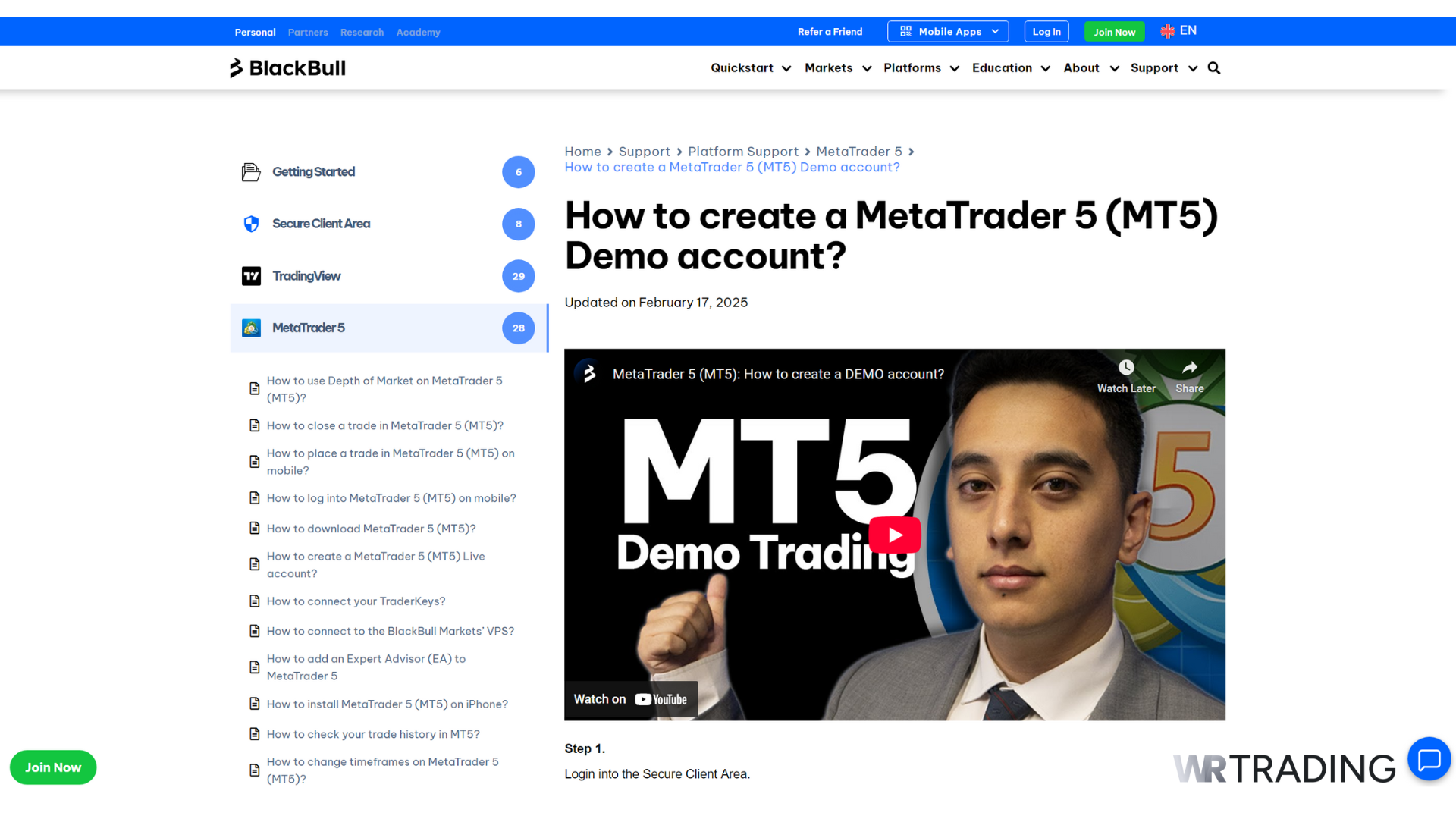The width and height of the screenshot is (1456, 819).
Task: Expand the Education menu
Action: pyautogui.click(x=1011, y=68)
